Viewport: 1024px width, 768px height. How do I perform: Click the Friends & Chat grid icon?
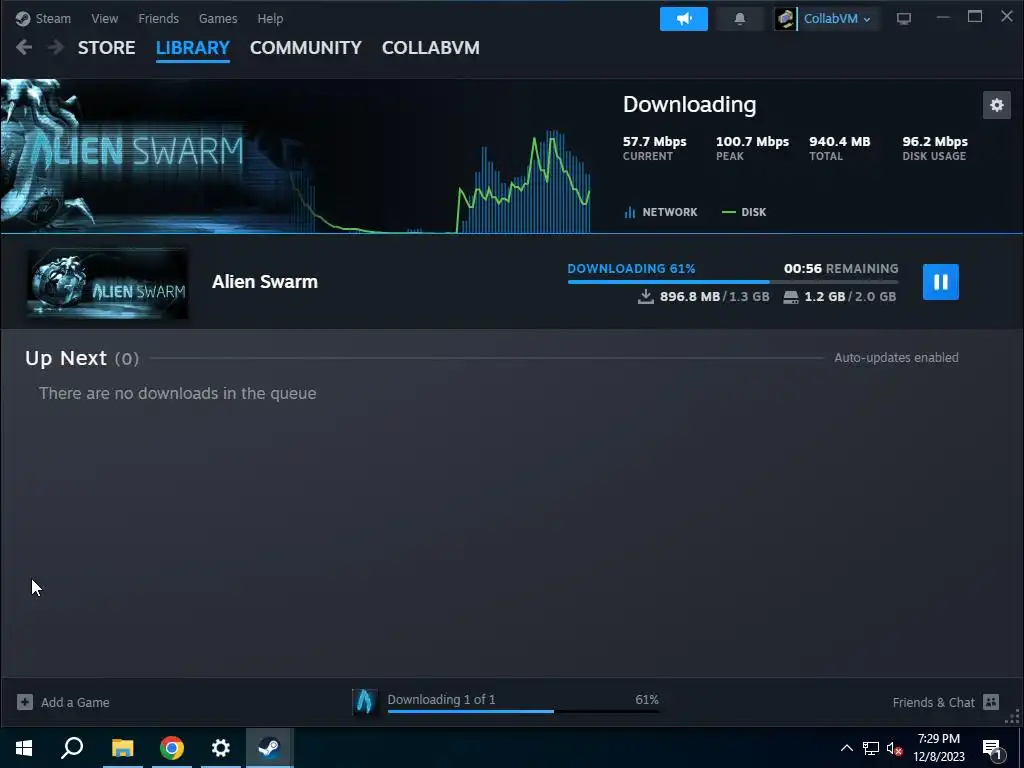point(991,702)
